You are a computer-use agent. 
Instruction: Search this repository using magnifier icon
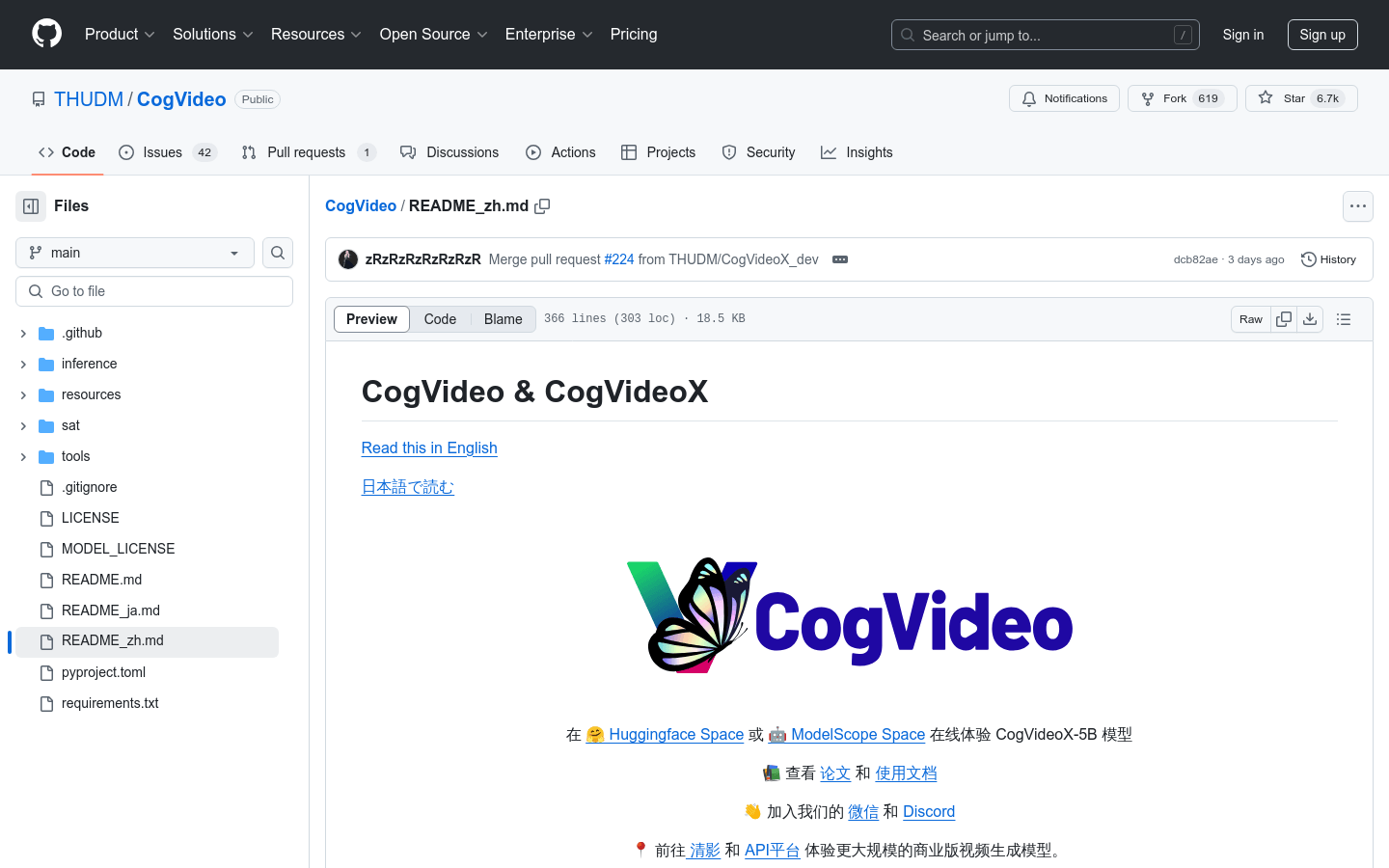[x=278, y=253]
